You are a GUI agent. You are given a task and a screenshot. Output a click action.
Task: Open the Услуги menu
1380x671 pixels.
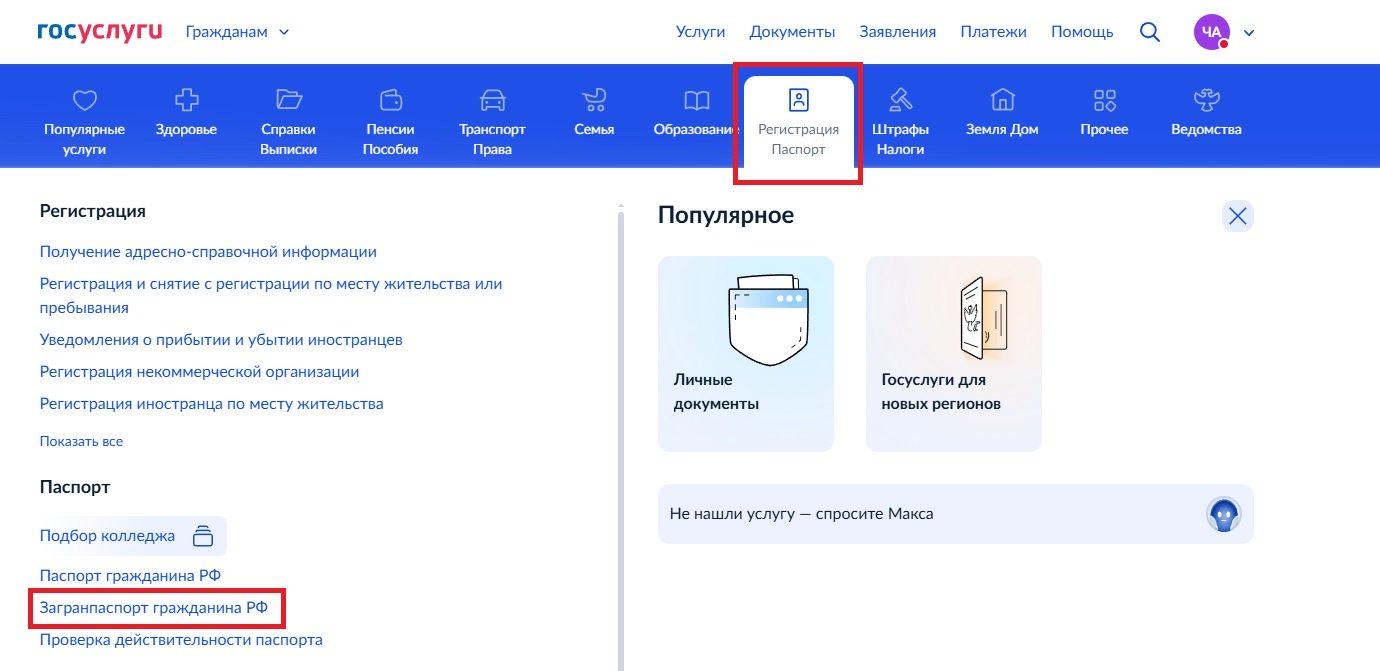click(x=700, y=32)
